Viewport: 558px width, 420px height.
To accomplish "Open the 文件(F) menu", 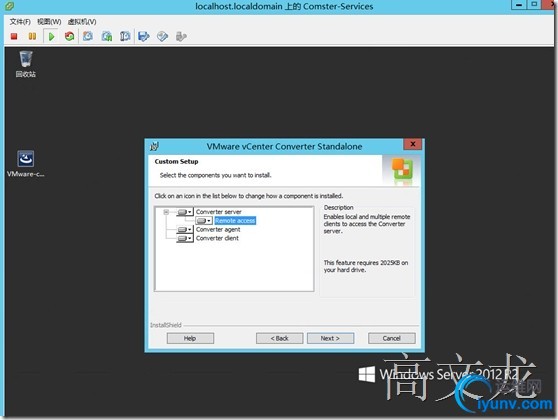I will click(20, 22).
